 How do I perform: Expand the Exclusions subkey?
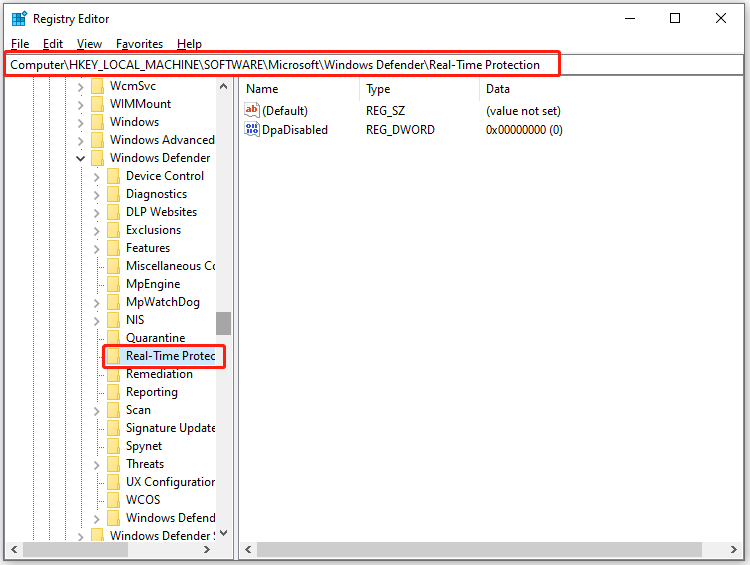[x=97, y=231]
